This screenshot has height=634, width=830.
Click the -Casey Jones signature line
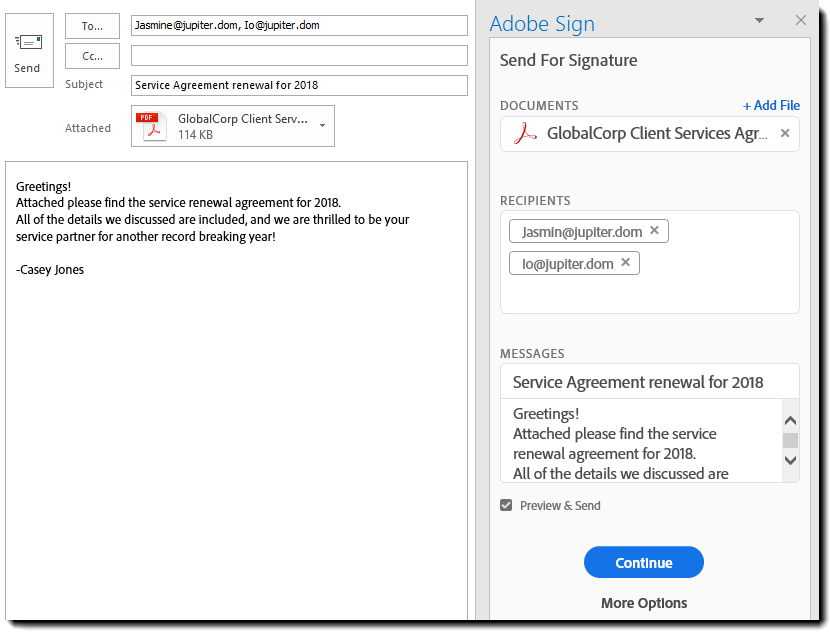pos(50,269)
